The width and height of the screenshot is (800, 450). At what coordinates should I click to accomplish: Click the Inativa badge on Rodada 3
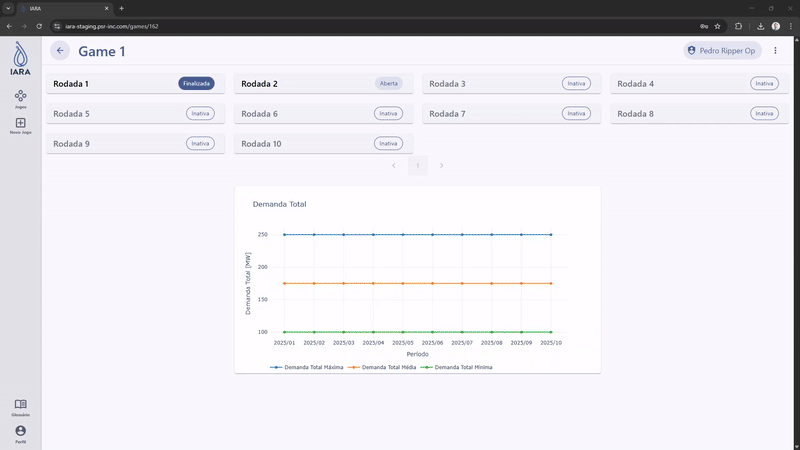pos(577,84)
